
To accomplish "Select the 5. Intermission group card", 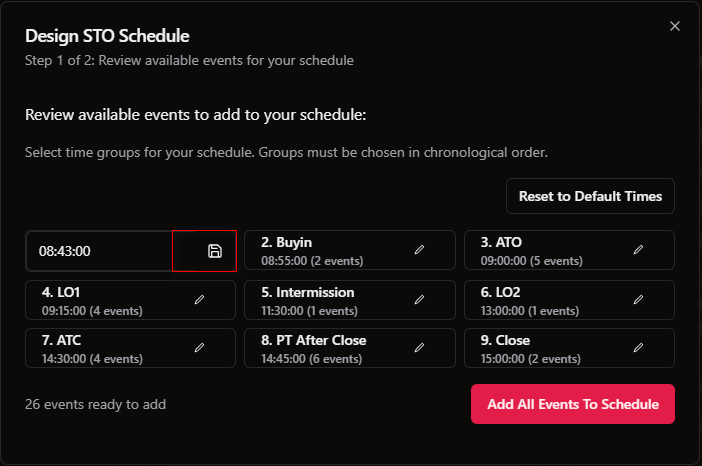I will tap(350, 300).
